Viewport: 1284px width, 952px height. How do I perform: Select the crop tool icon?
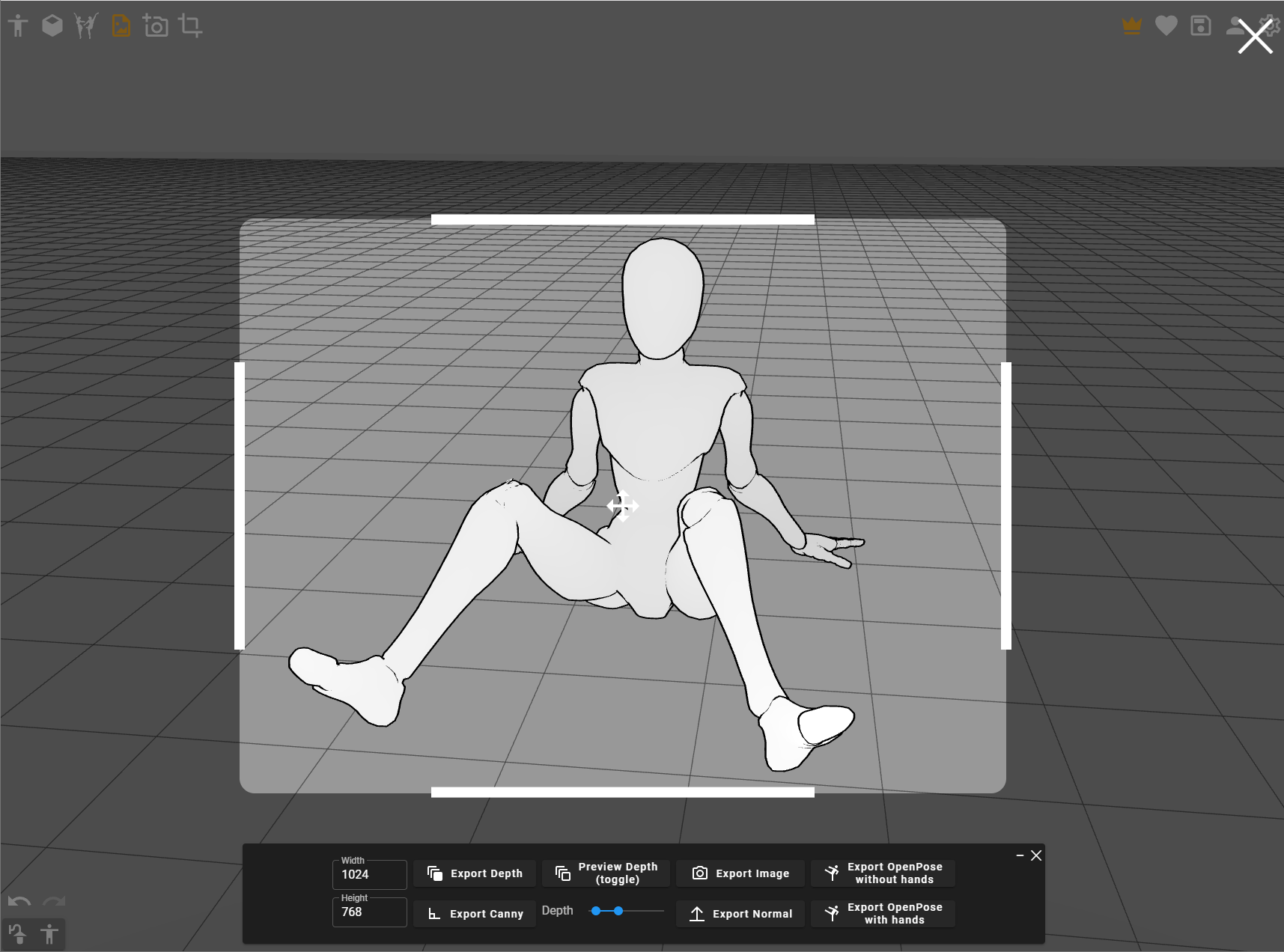[190, 26]
